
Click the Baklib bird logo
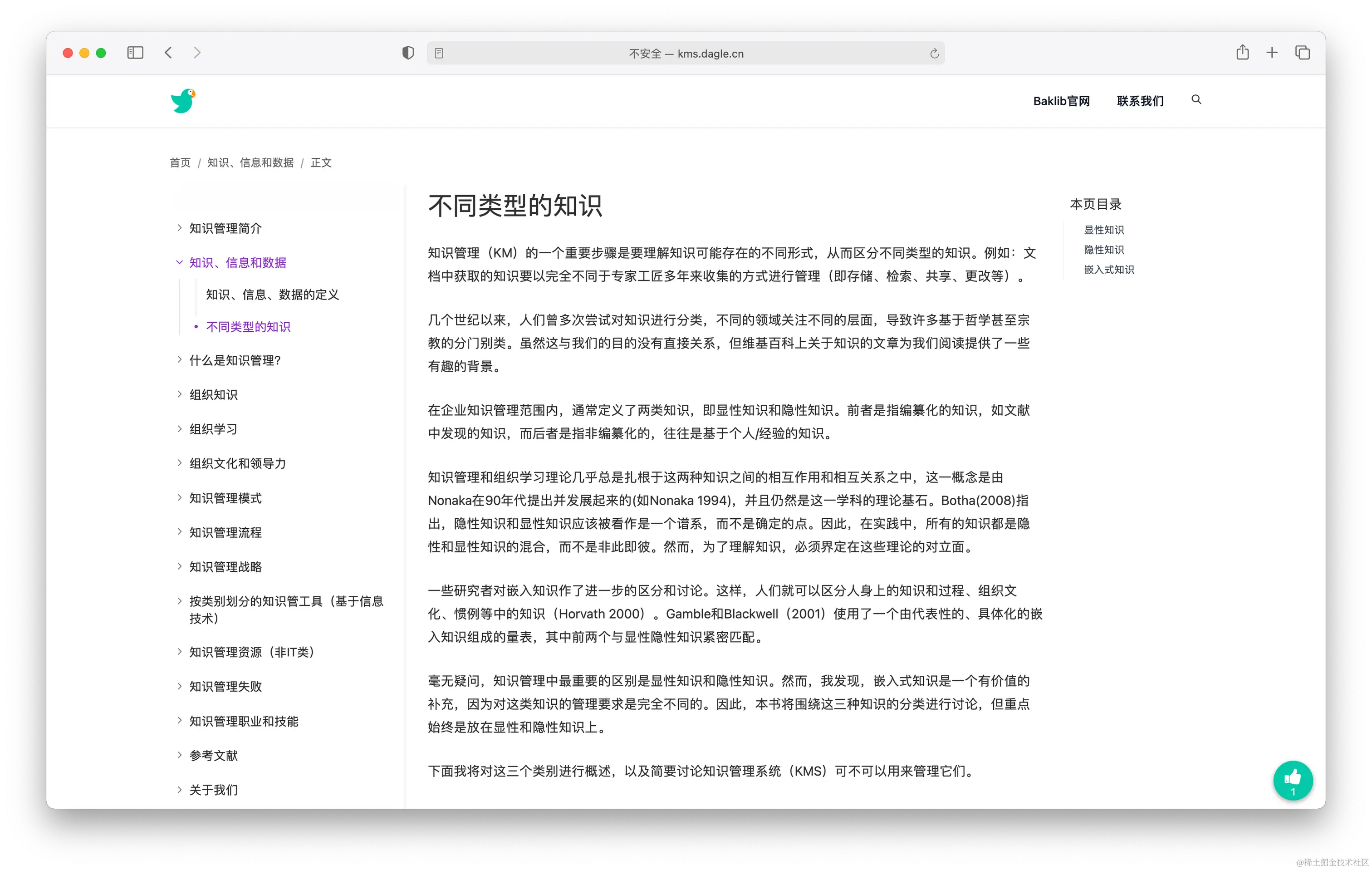coord(183,101)
